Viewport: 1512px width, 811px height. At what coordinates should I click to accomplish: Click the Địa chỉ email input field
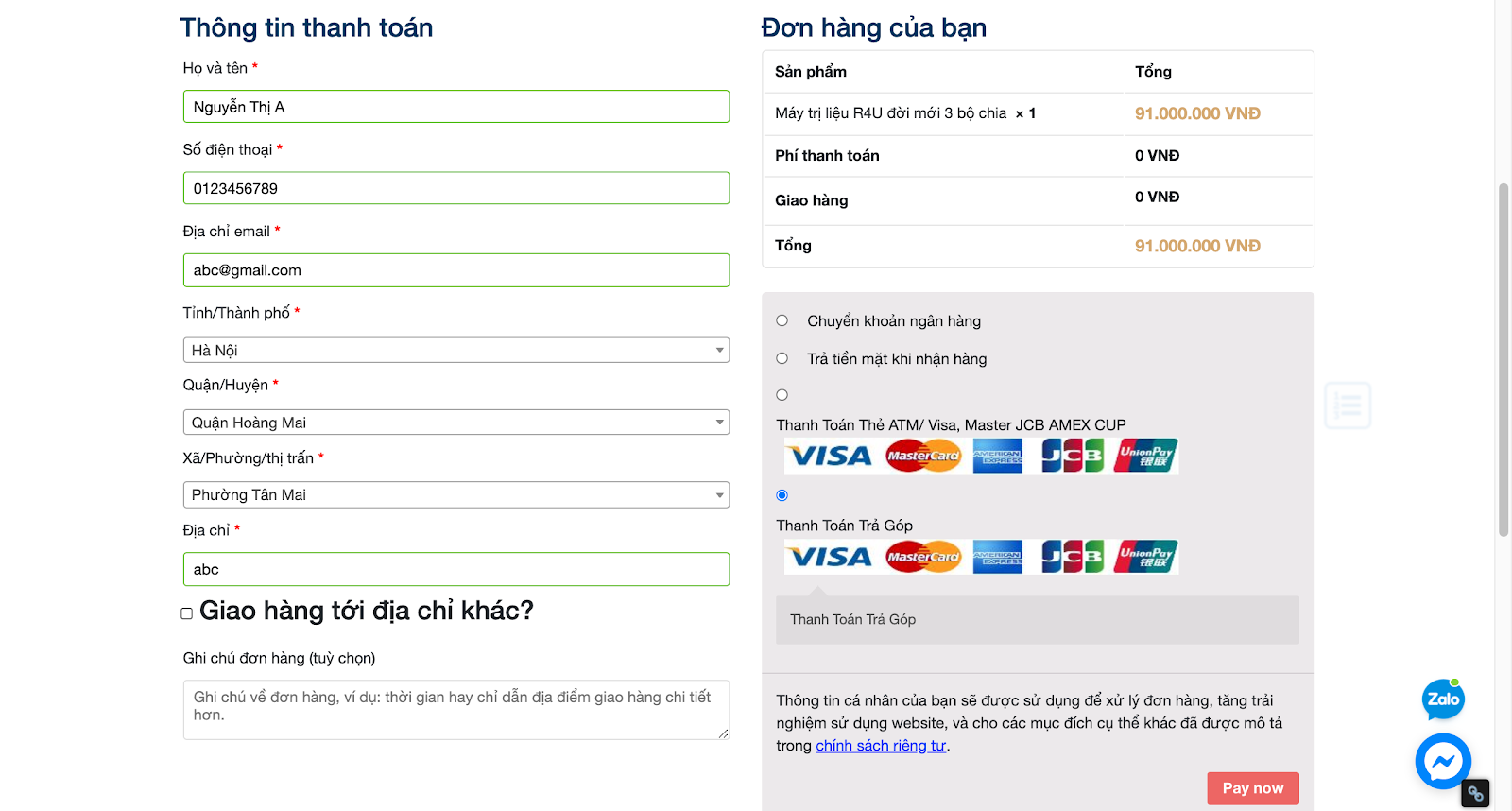click(x=455, y=270)
